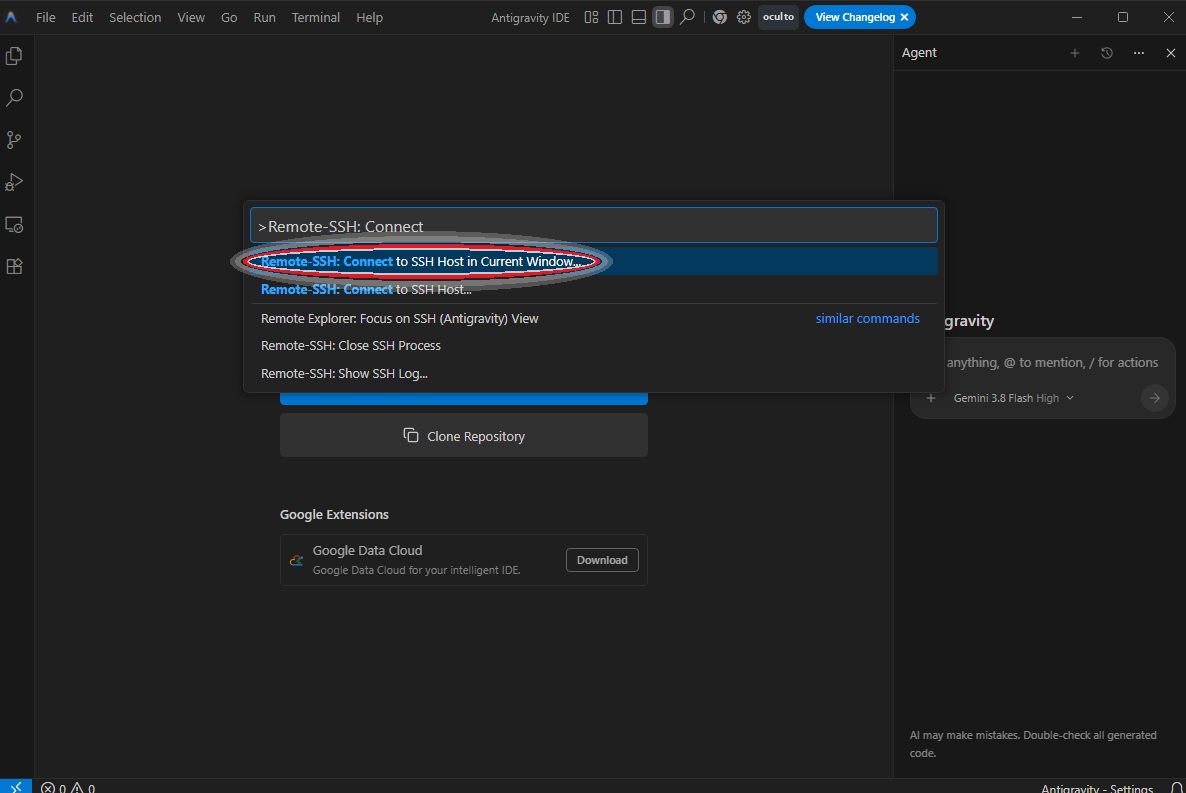The width and height of the screenshot is (1186, 793).
Task: Click the View Changelog button
Action: [x=855, y=17]
